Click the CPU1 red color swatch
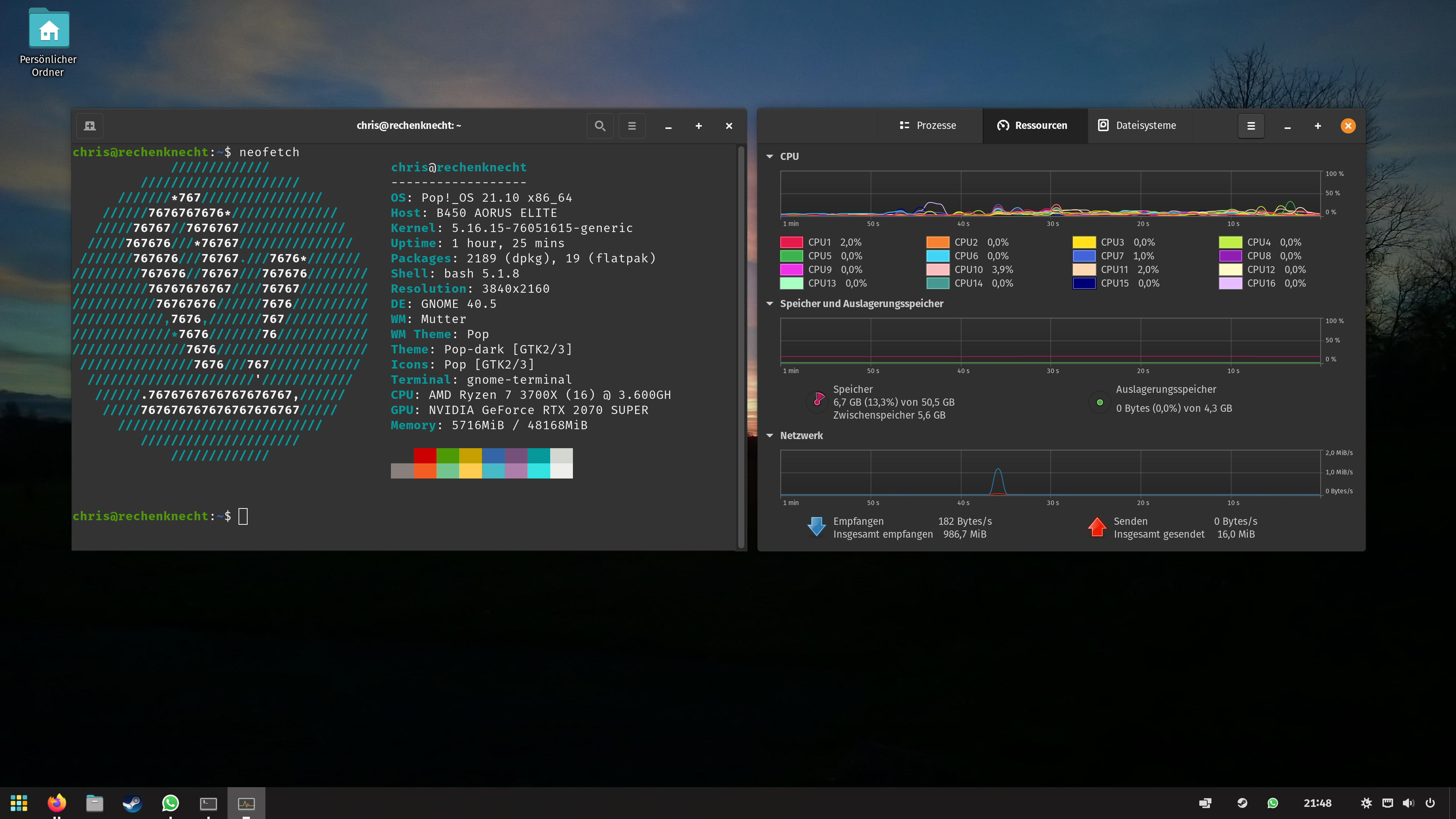The width and height of the screenshot is (1456, 819). [x=791, y=243]
